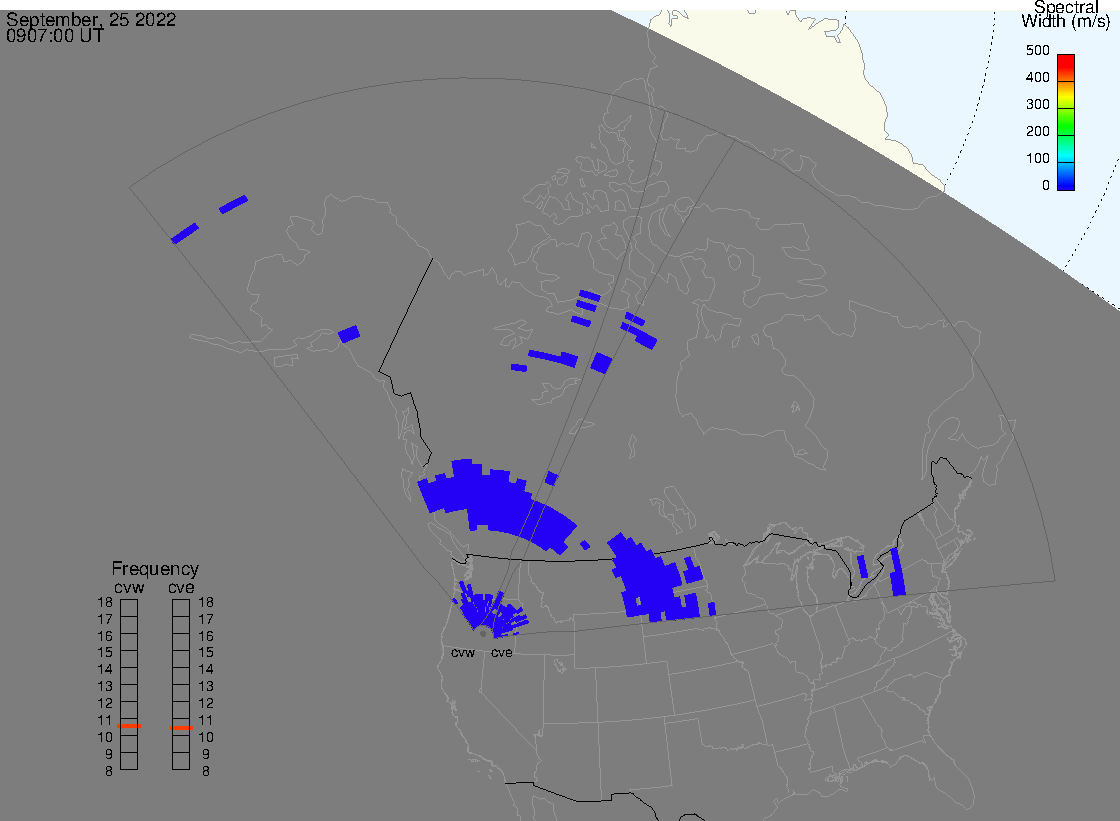Select the 300 label on color scale
The image size is (1120, 821).
point(1038,104)
